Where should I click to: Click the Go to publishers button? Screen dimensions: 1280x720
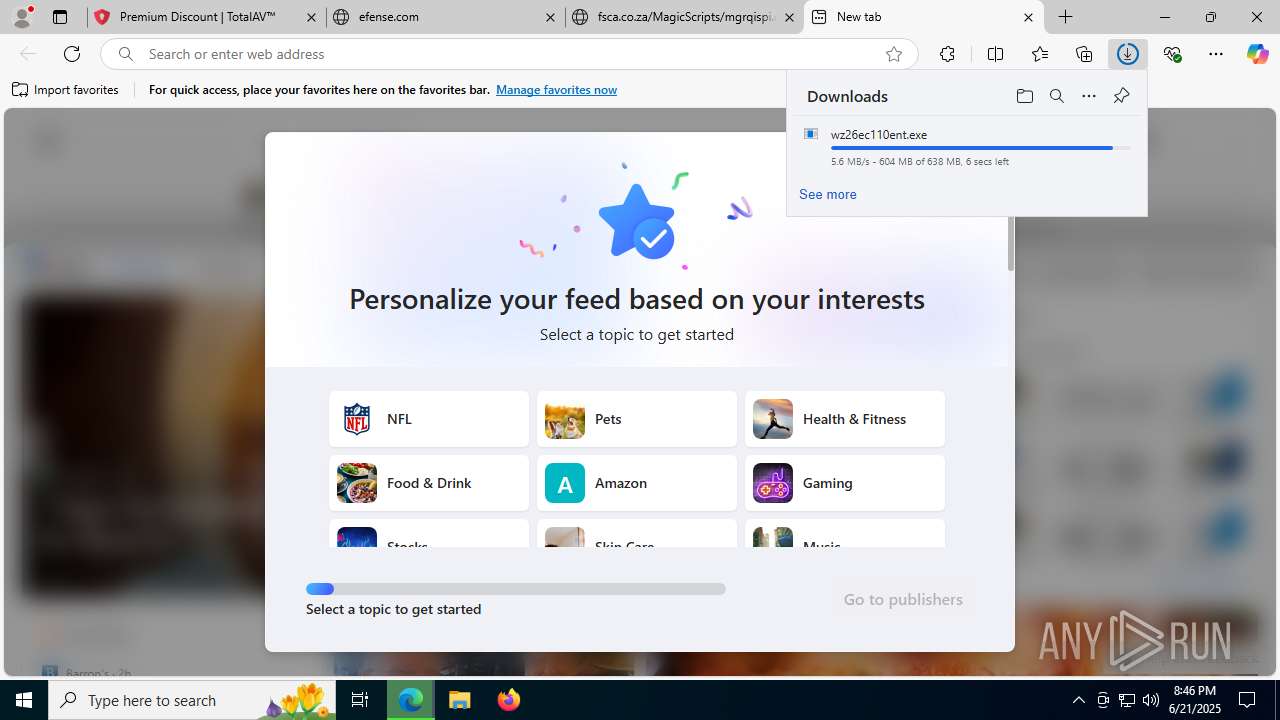(903, 599)
